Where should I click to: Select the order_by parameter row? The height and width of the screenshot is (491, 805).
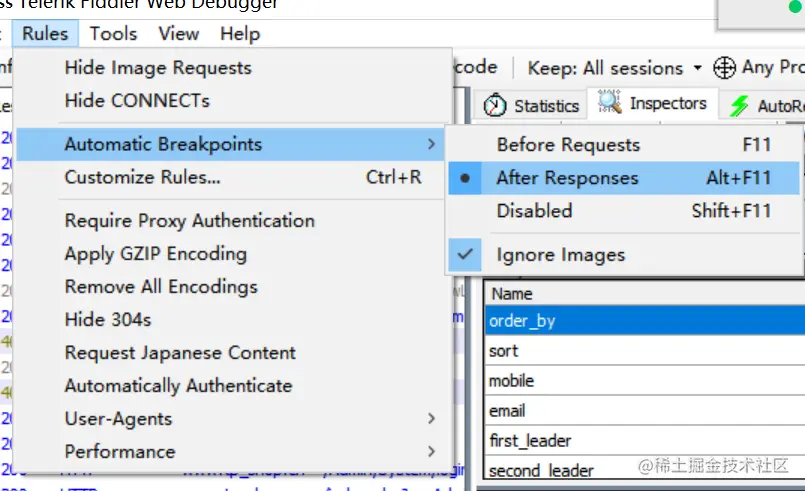[x=645, y=321]
